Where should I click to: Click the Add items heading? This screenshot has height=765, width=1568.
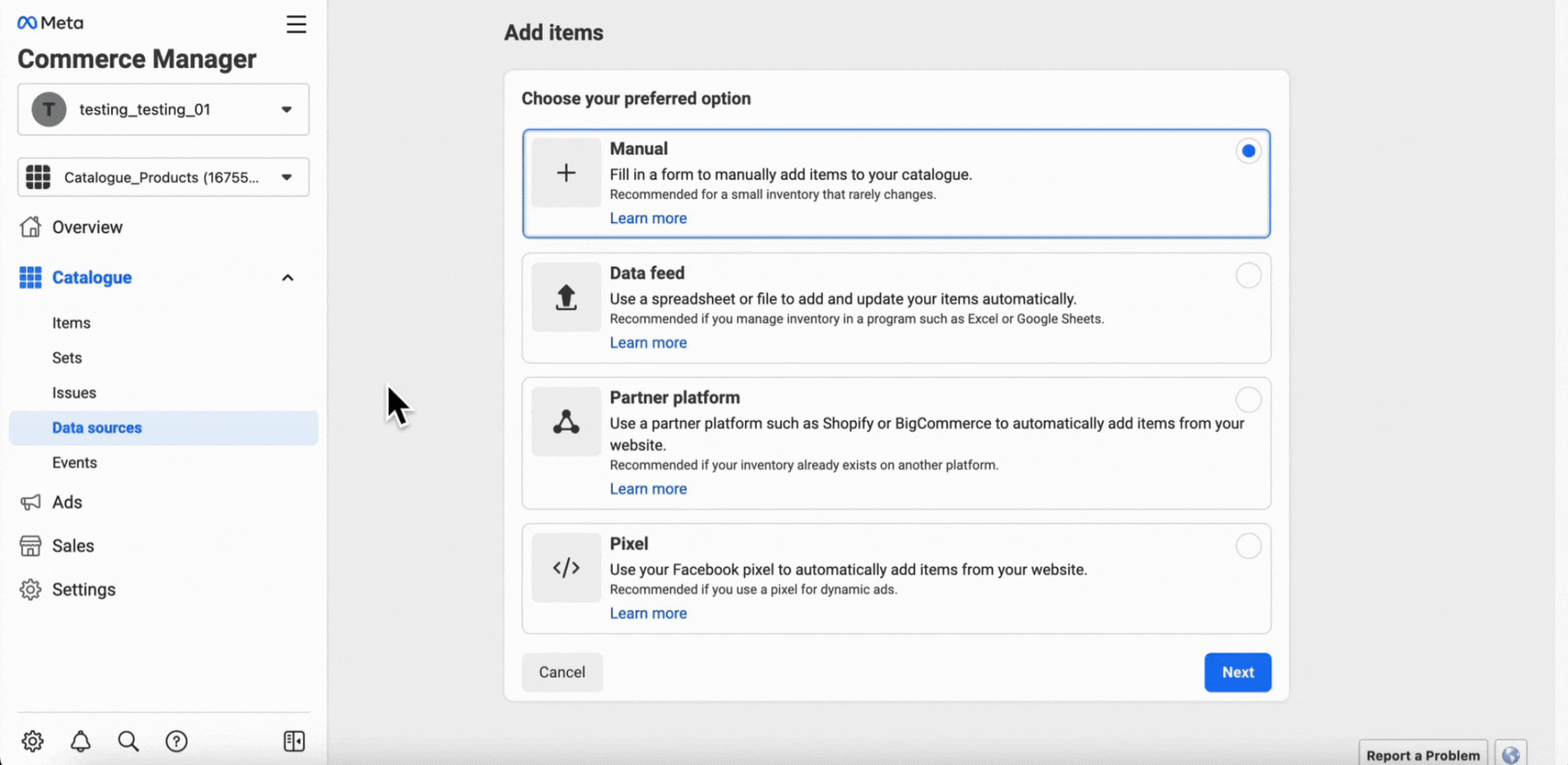pyautogui.click(x=554, y=33)
